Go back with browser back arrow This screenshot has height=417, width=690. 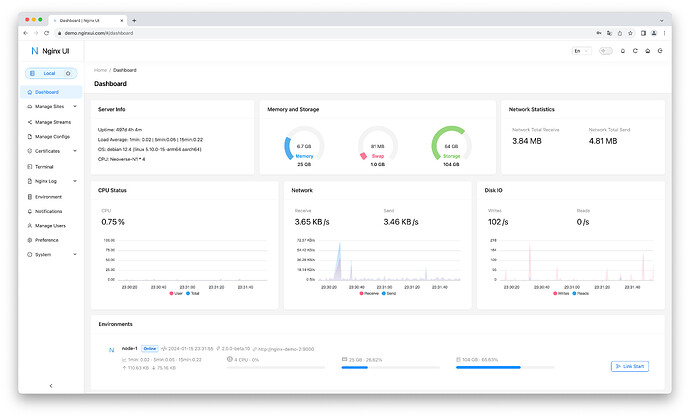tap(26, 33)
